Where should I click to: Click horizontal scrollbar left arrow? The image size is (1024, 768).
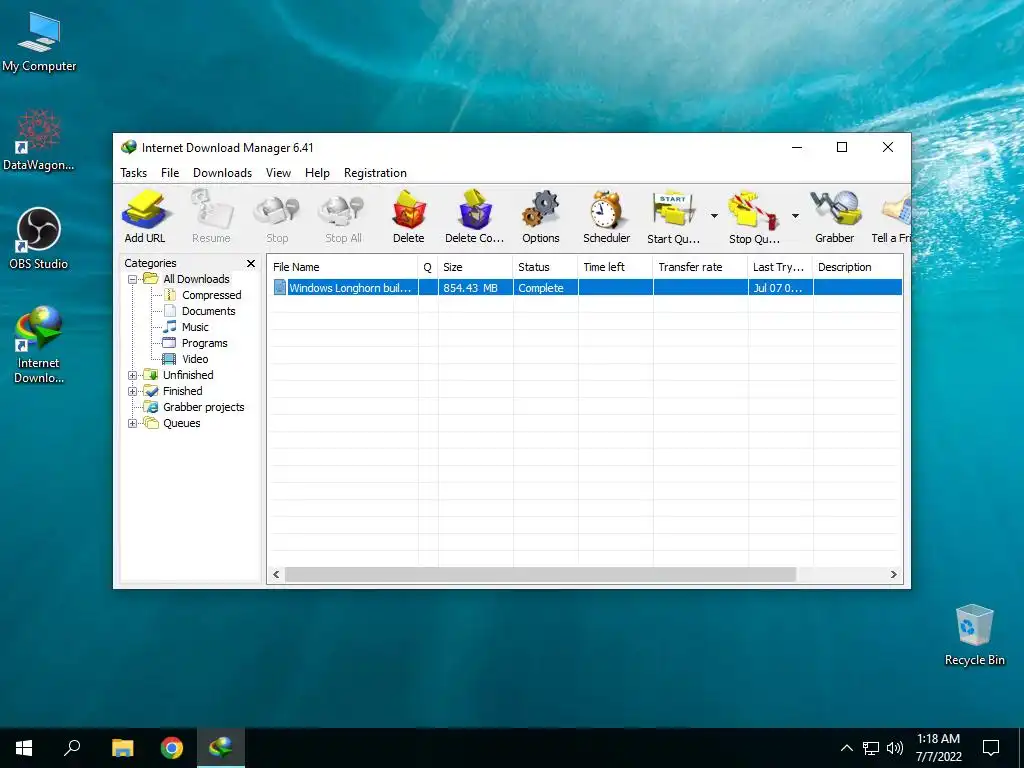click(x=276, y=575)
